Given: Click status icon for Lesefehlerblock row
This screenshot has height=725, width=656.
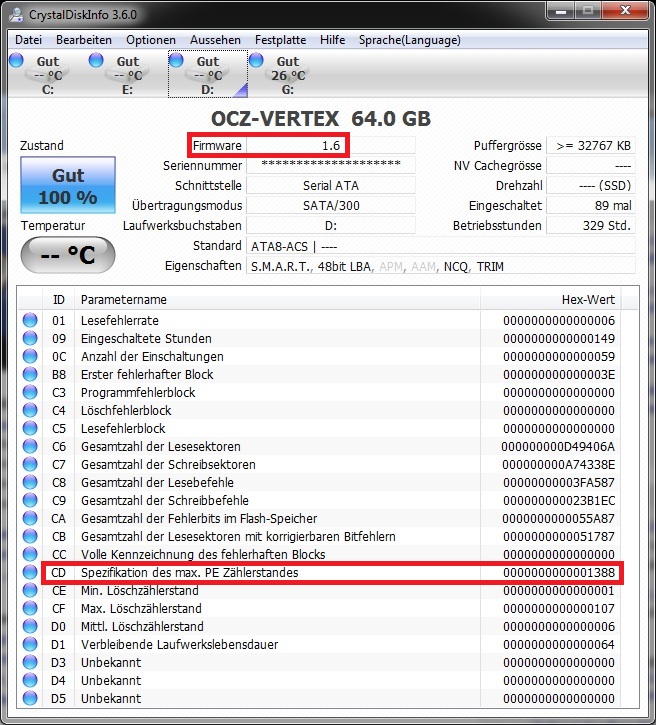Looking at the screenshot, I should click(x=30, y=428).
